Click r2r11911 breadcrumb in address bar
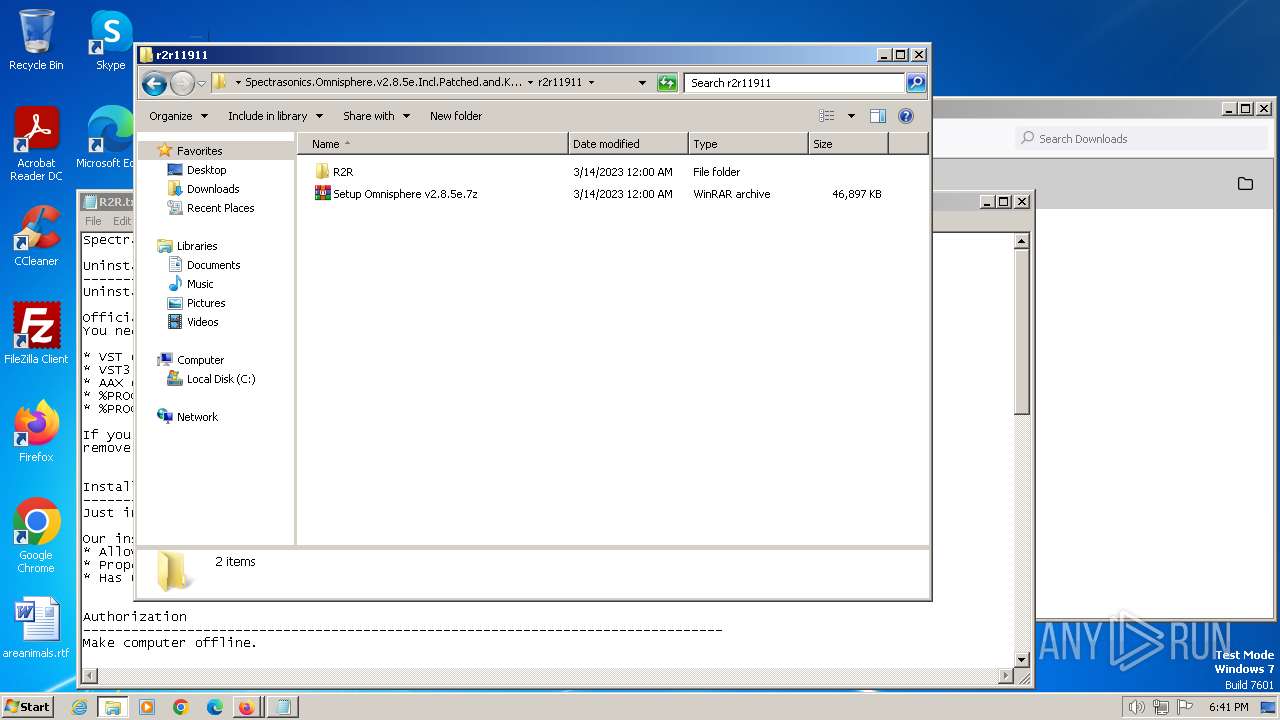The height and width of the screenshot is (720, 1280). point(560,83)
